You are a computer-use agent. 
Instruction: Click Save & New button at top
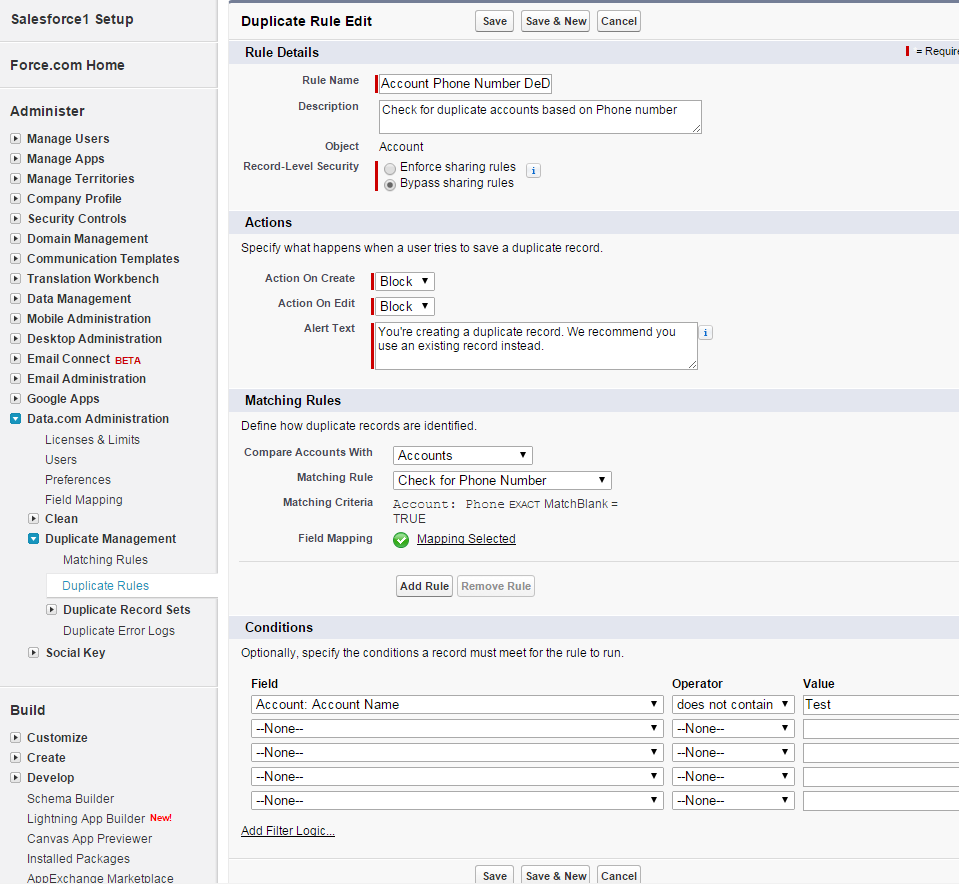(x=555, y=21)
